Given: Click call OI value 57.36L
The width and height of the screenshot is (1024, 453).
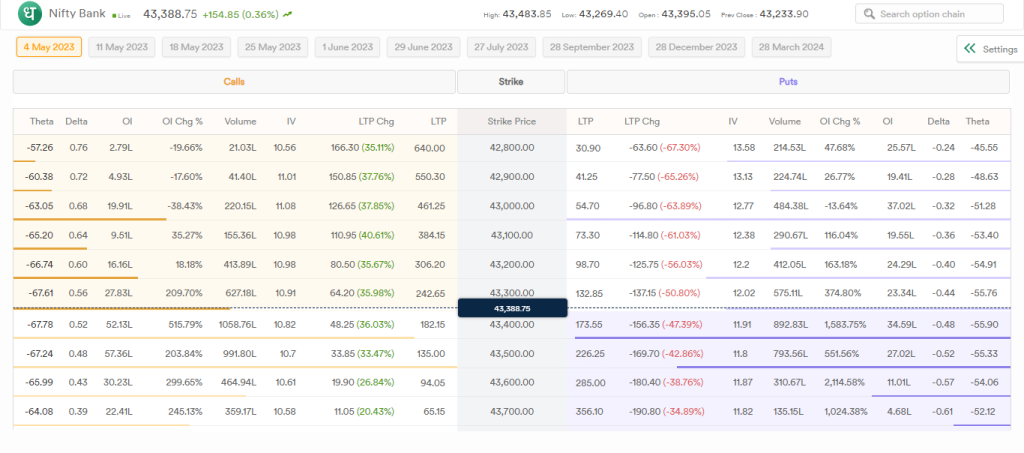Looking at the screenshot, I should coord(118,353).
